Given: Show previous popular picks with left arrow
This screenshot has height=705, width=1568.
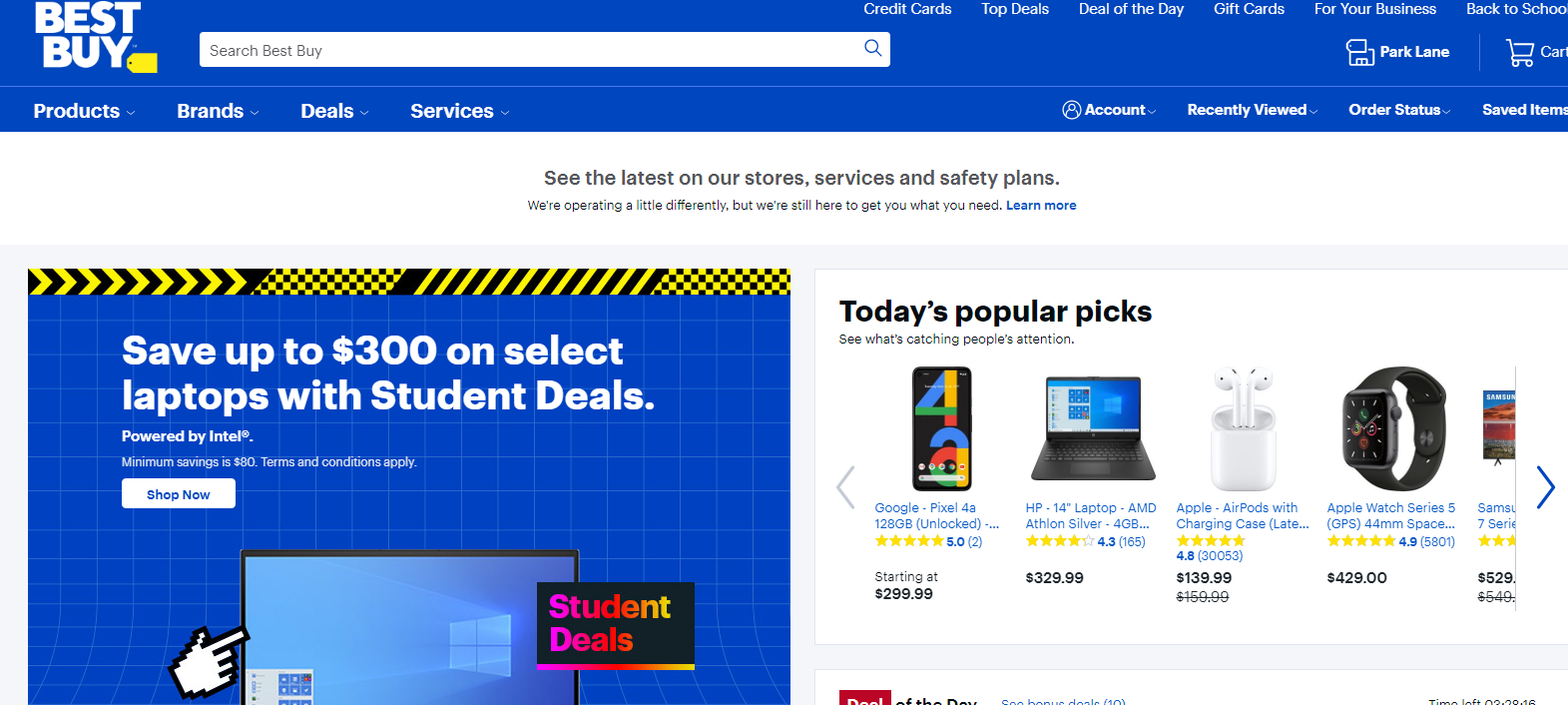Looking at the screenshot, I should pyautogui.click(x=845, y=487).
